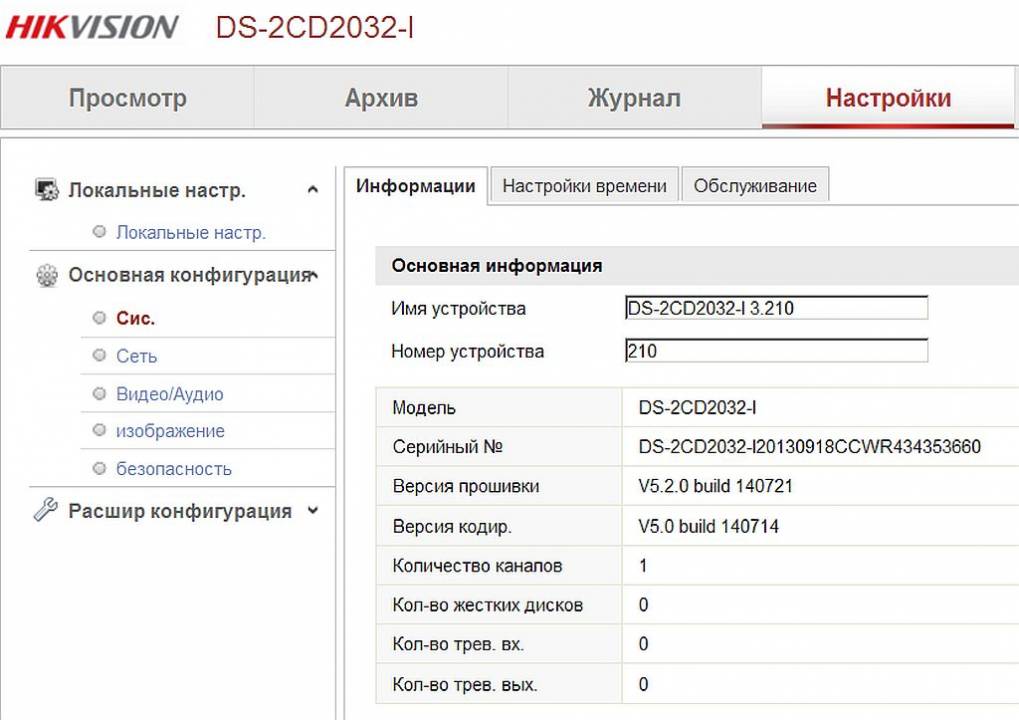Click the Кол-во жестких дисков value 0
Viewport: 1019px width, 720px height.
tap(643, 605)
